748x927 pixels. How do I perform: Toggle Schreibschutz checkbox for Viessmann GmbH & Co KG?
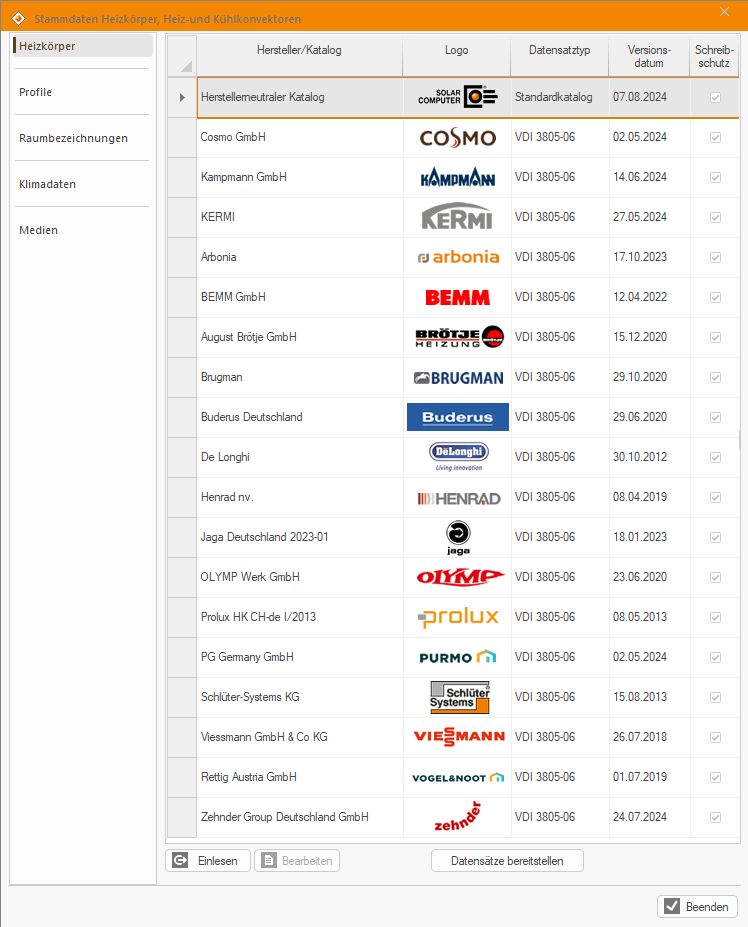coord(715,737)
